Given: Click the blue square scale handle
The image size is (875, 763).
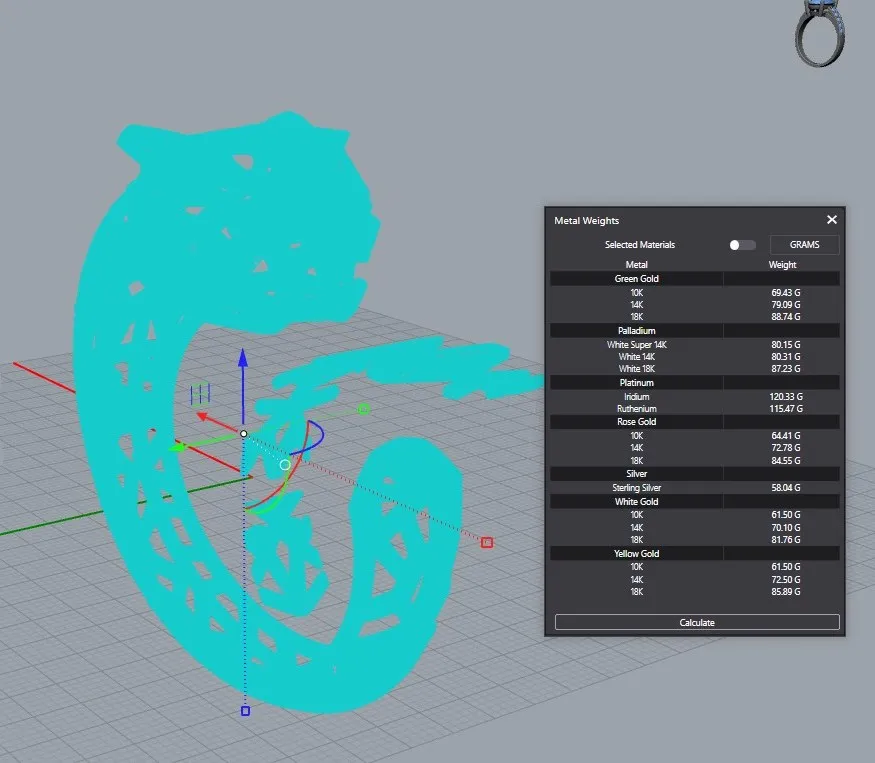Looking at the screenshot, I should (x=245, y=711).
